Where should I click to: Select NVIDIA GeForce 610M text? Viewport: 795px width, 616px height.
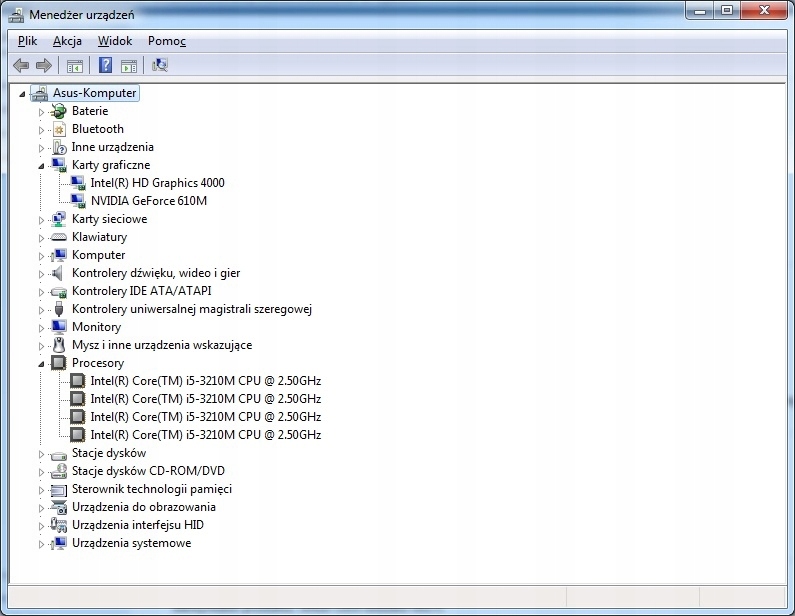(149, 201)
